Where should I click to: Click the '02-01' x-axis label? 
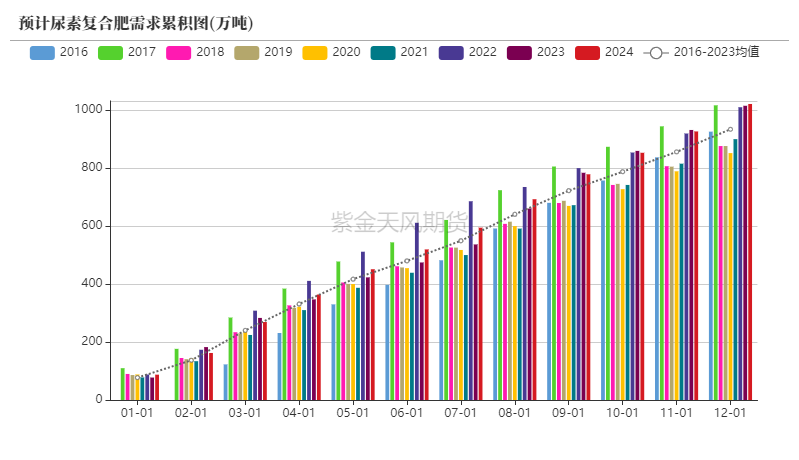pyautogui.click(x=191, y=413)
